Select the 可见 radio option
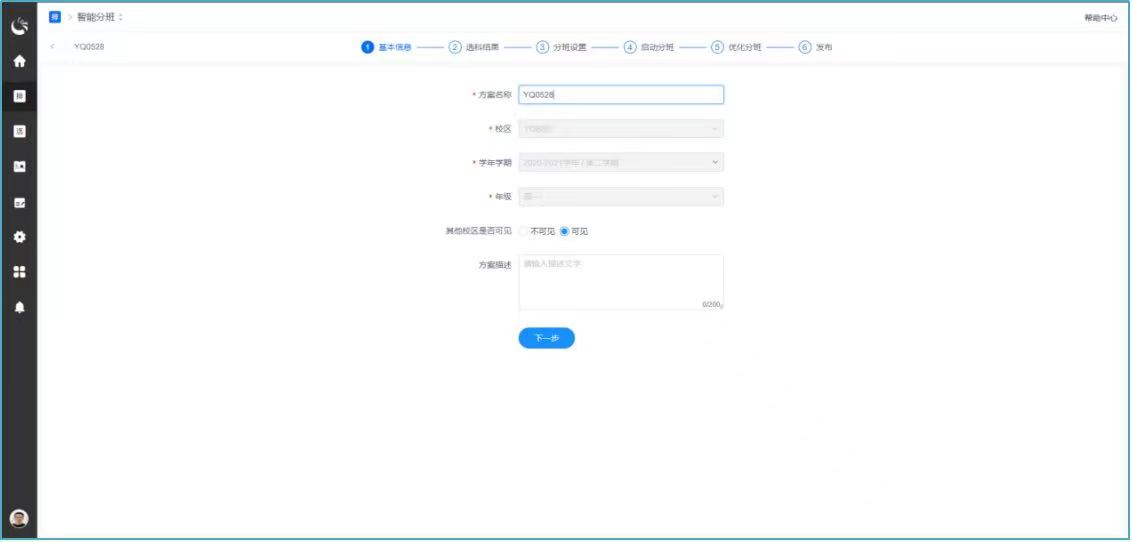1132x542 pixels. pos(564,231)
